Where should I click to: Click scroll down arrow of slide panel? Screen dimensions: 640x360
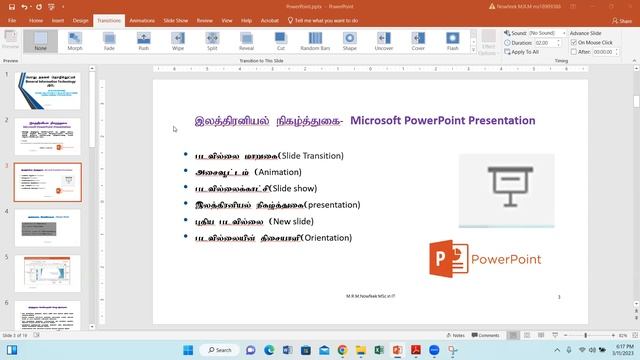pyautogui.click(x=92, y=327)
